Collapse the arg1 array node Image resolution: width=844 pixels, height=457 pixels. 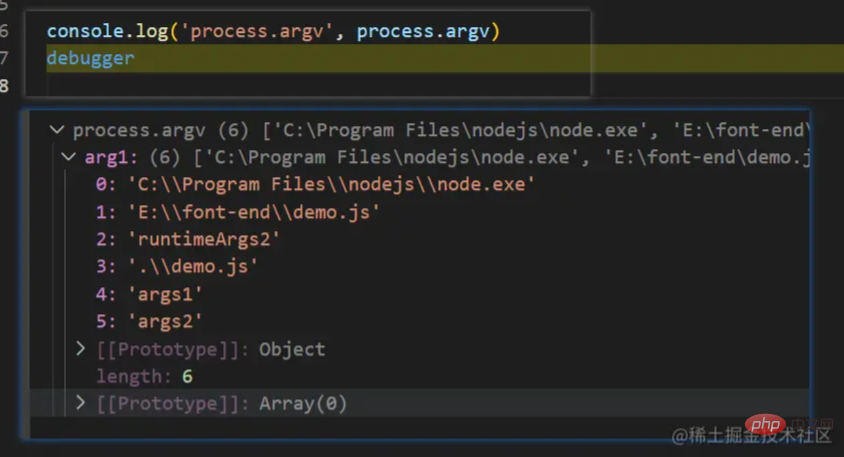(x=68, y=157)
